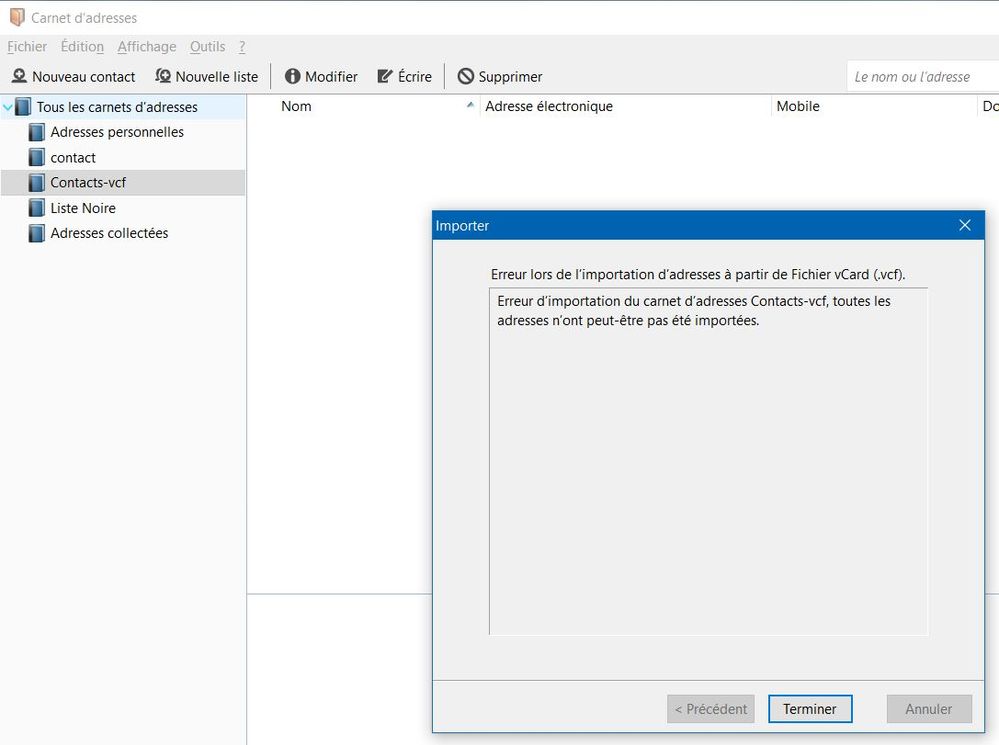Open the Édition menu
This screenshot has width=999, height=745.
click(x=82, y=46)
